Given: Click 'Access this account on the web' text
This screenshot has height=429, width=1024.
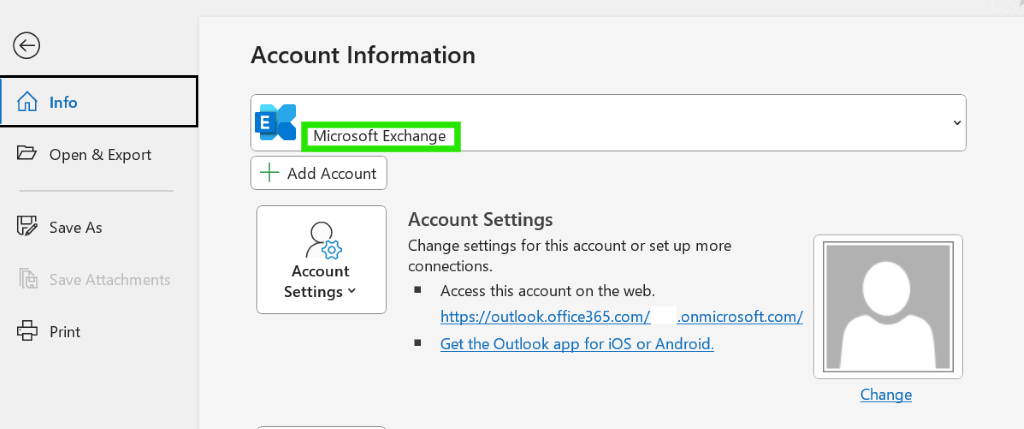Looking at the screenshot, I should click(547, 290).
